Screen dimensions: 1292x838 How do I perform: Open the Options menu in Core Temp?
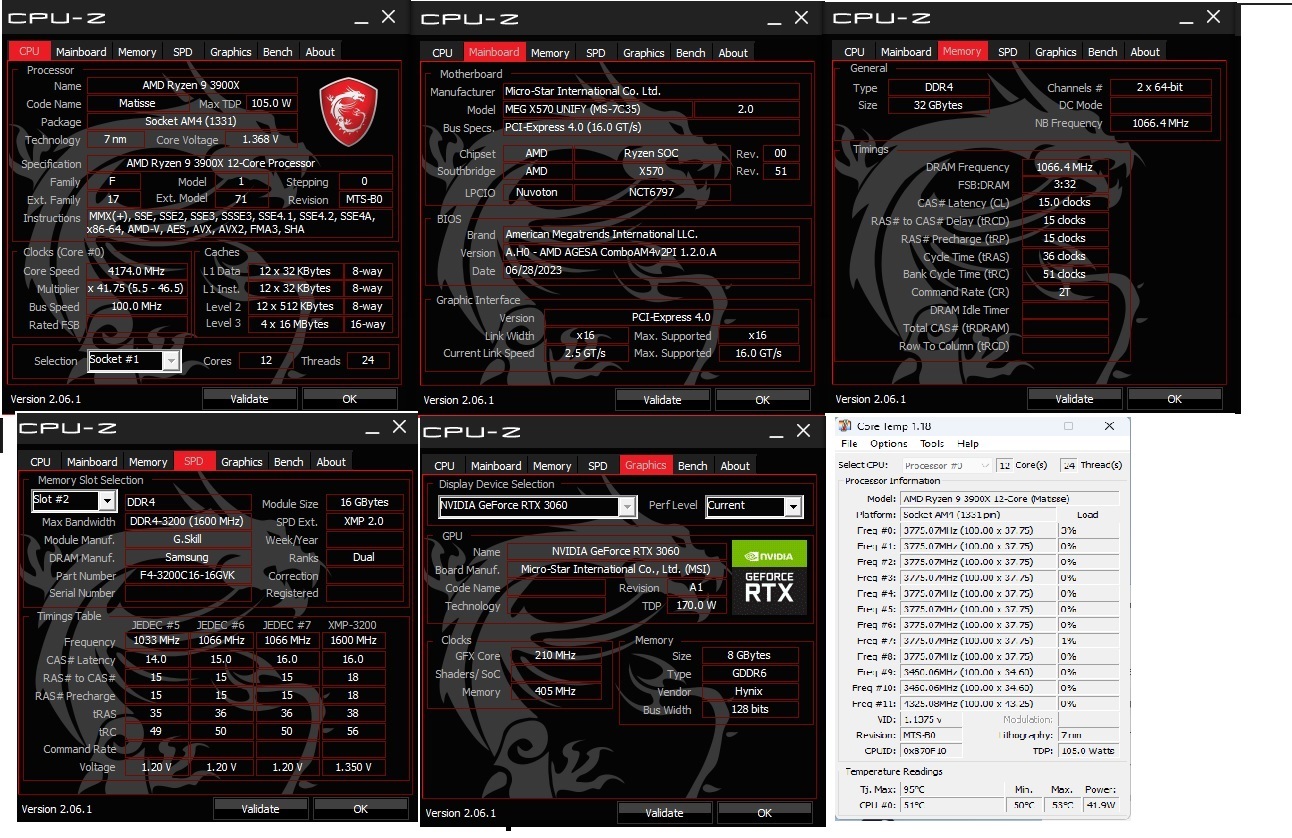888,444
